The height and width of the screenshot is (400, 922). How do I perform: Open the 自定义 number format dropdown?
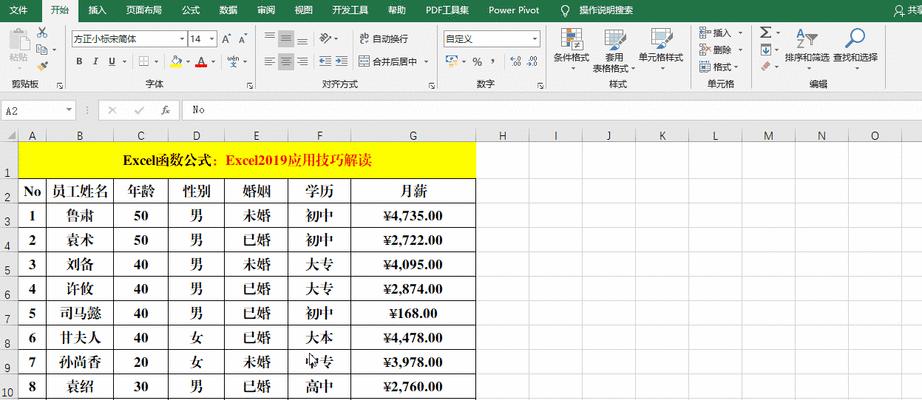click(x=535, y=39)
